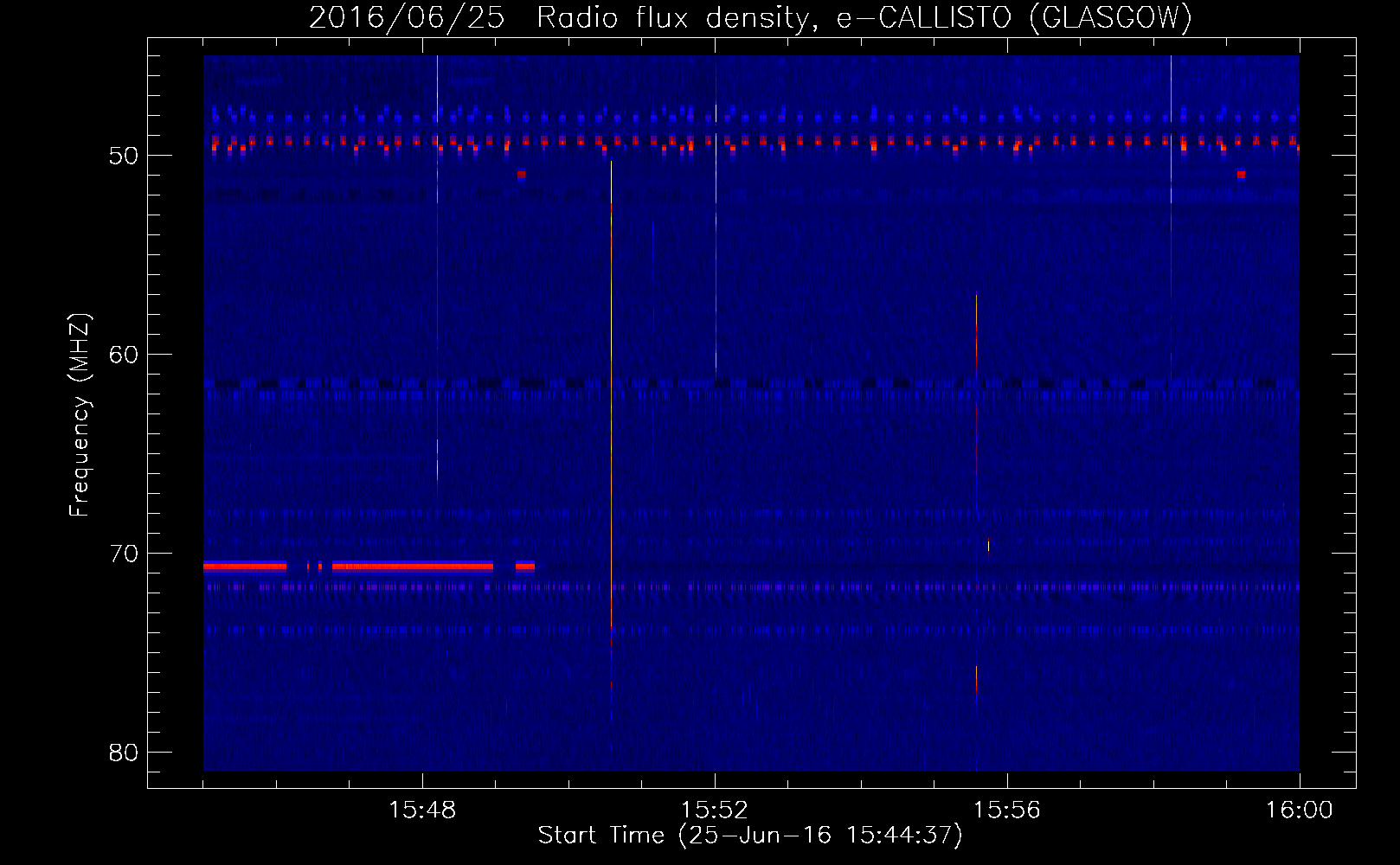Click the 'Frequency (MHZ)' vertical axis label

coord(80,414)
